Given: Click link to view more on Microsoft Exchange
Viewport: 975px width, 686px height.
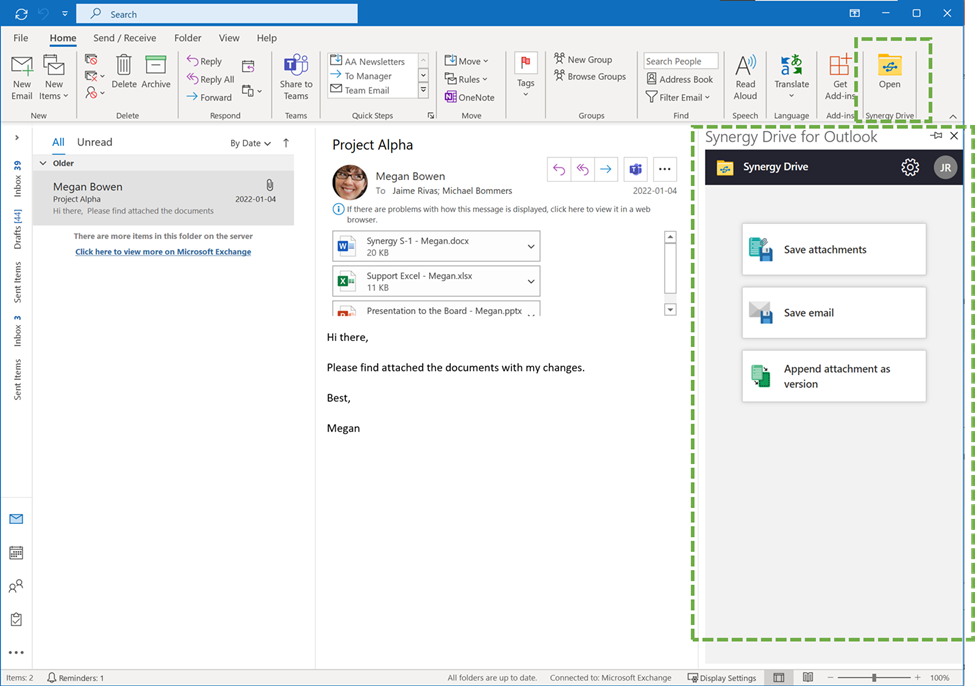Looking at the screenshot, I should (163, 251).
